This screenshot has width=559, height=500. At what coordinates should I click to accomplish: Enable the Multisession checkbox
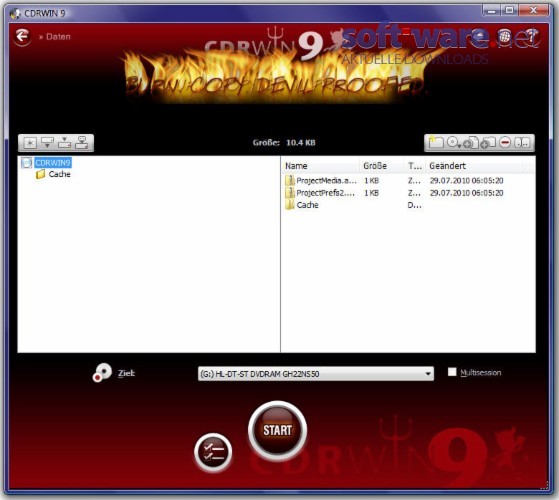pyautogui.click(x=452, y=372)
